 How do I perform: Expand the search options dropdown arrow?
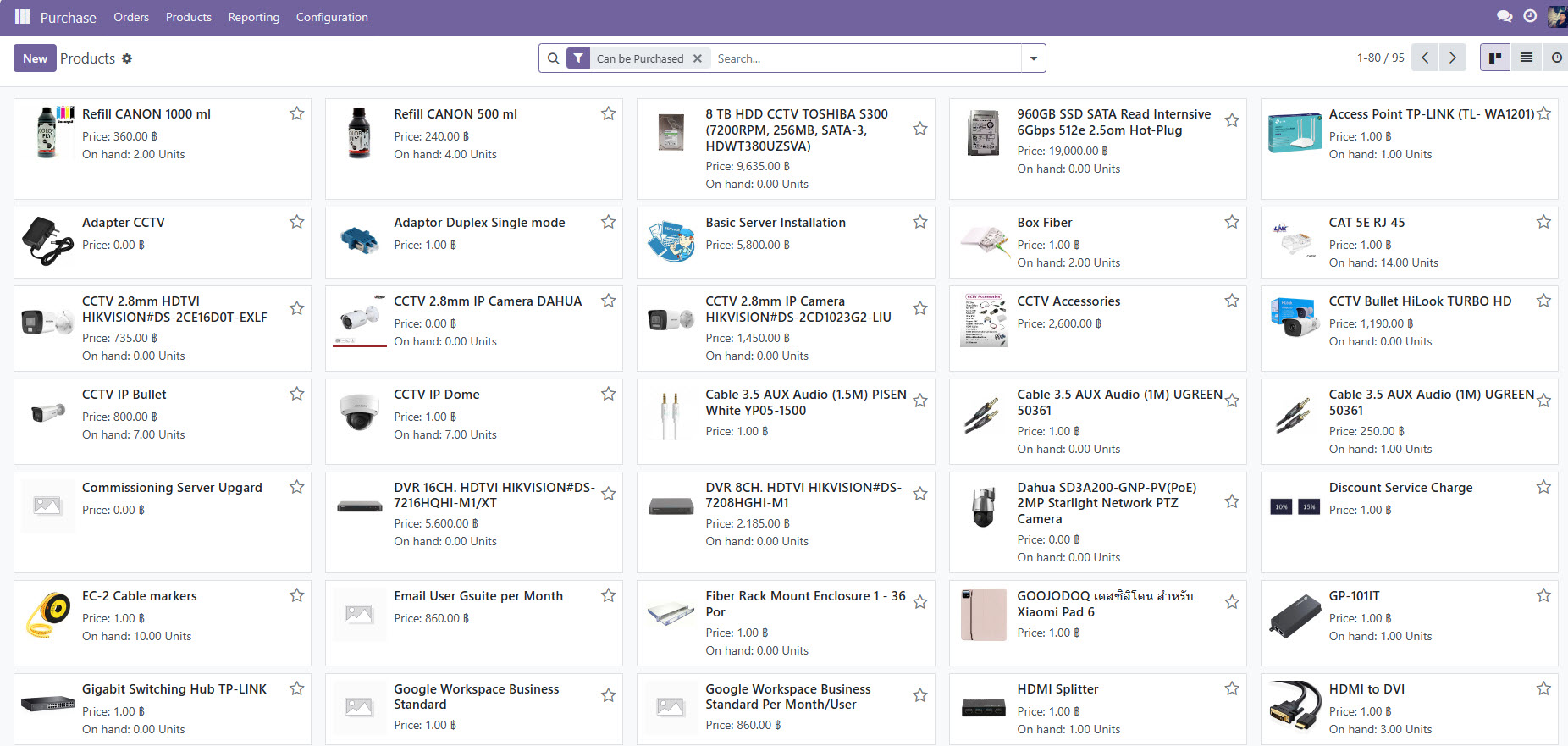click(1034, 58)
